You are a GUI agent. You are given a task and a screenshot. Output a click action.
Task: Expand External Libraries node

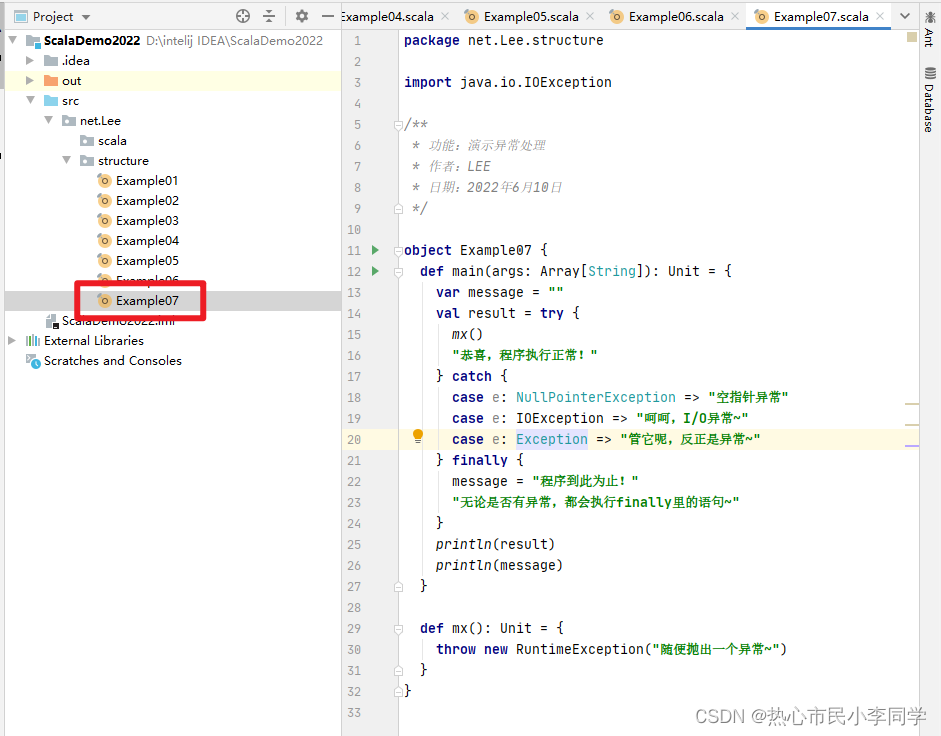(x=12, y=340)
